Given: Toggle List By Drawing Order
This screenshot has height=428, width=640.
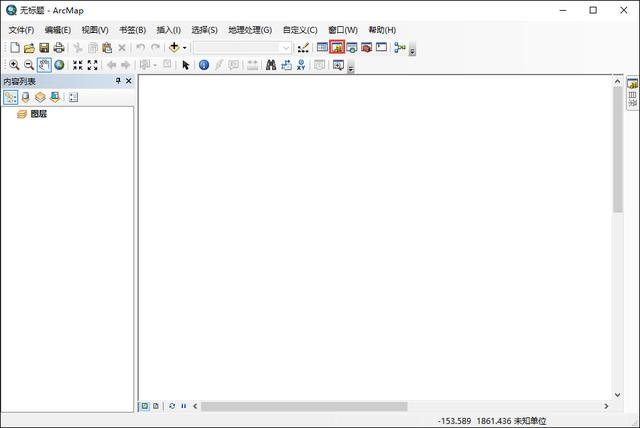Looking at the screenshot, I should (x=11, y=97).
